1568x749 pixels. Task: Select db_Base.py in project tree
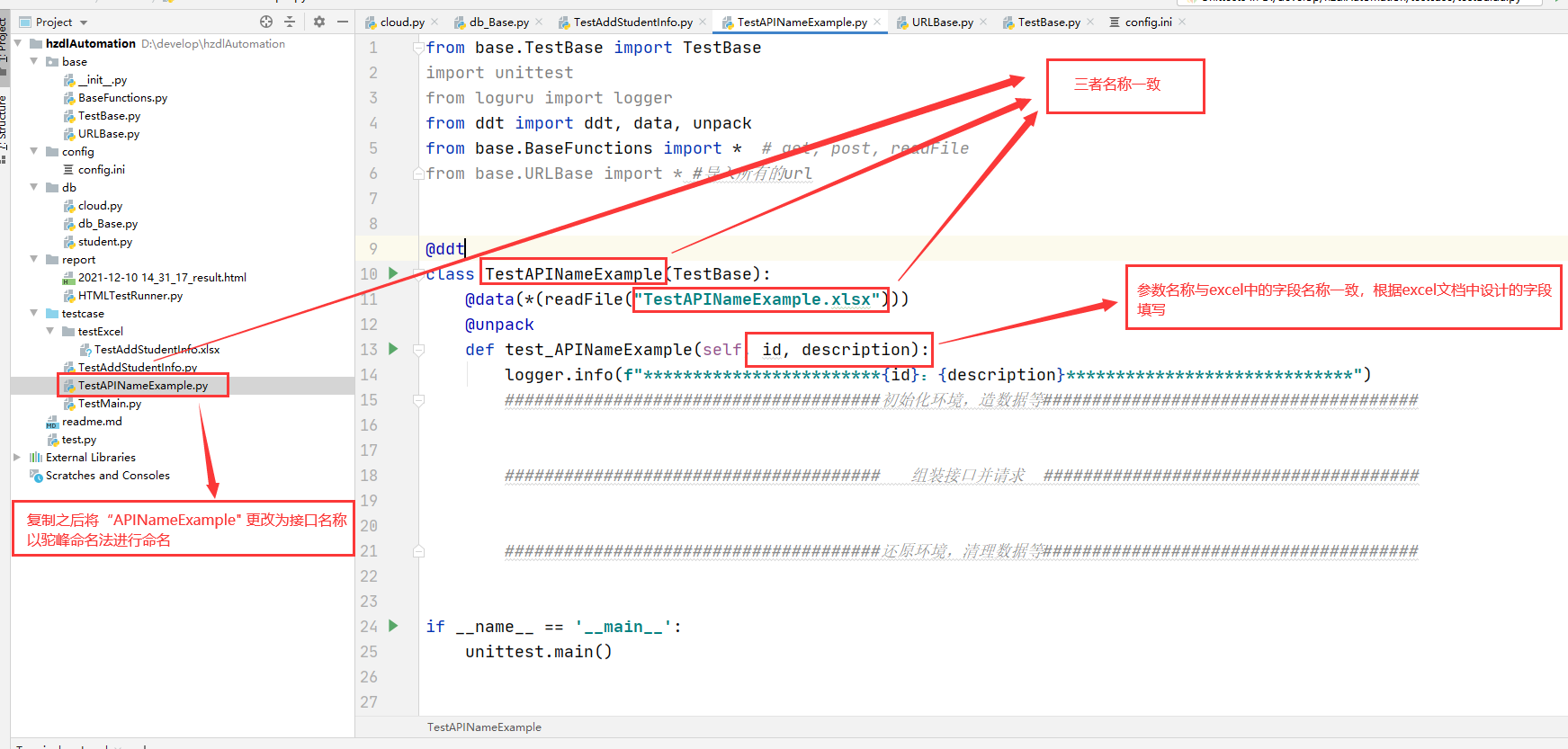[108, 224]
